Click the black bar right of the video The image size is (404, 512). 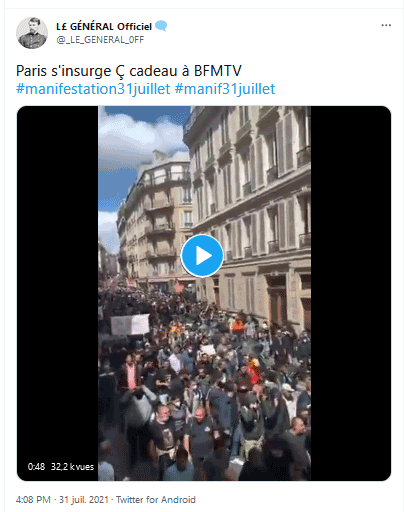(x=351, y=293)
